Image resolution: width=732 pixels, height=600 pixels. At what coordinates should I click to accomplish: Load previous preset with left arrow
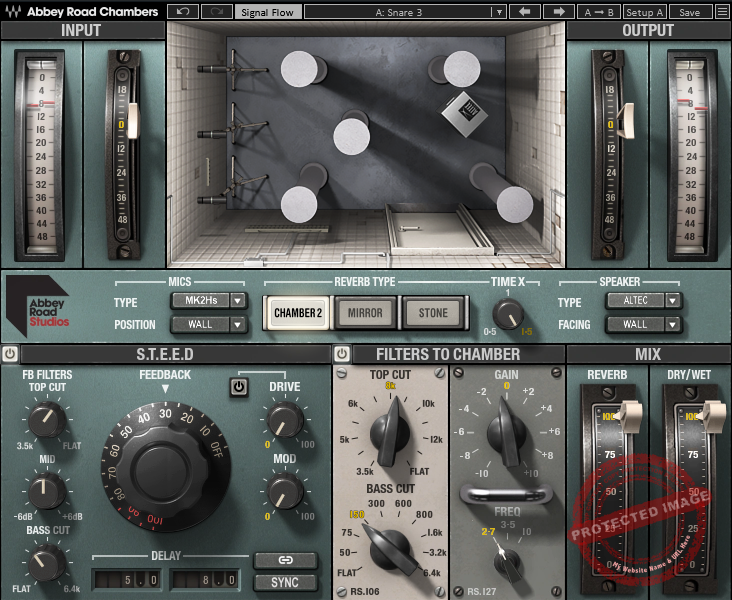click(525, 12)
